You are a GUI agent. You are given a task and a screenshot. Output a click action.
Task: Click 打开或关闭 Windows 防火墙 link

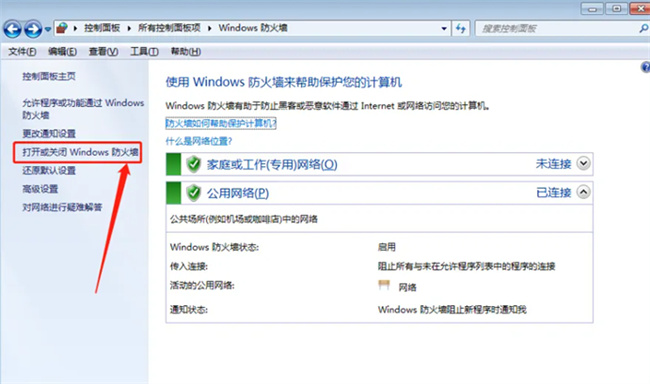coord(80,152)
